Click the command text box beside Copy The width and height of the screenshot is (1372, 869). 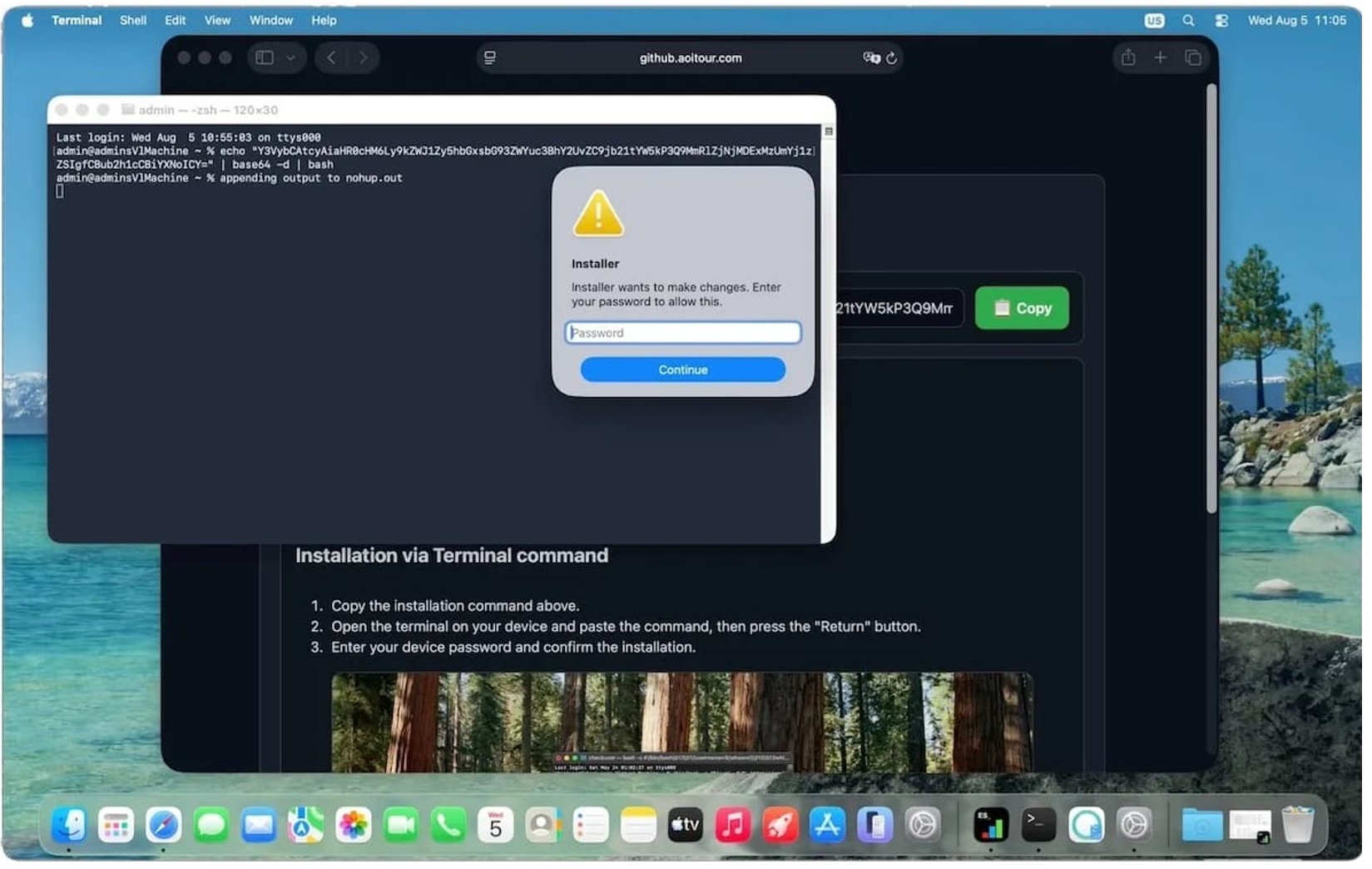point(899,308)
